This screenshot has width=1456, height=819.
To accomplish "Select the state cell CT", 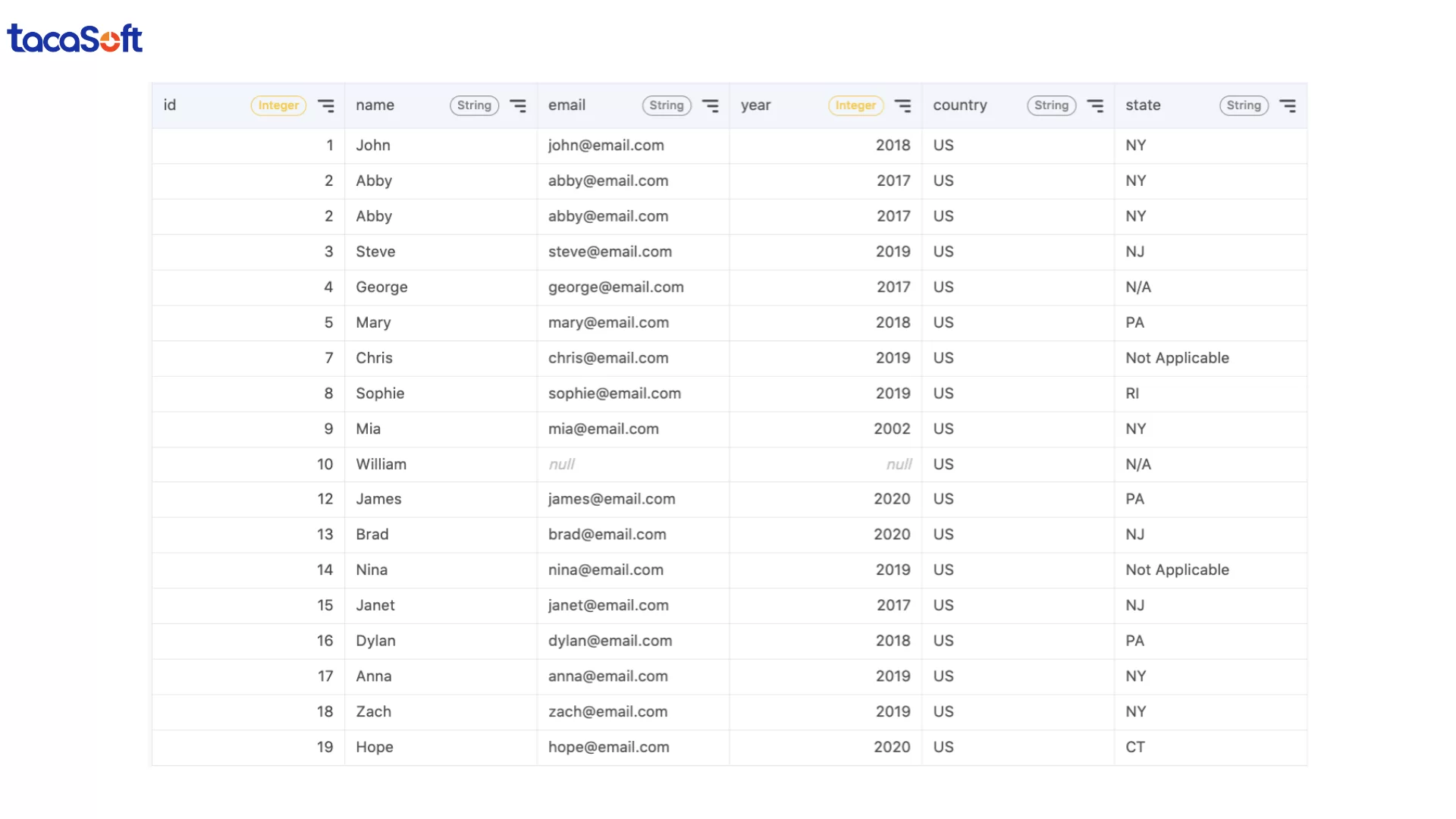I will click(x=1210, y=748).
